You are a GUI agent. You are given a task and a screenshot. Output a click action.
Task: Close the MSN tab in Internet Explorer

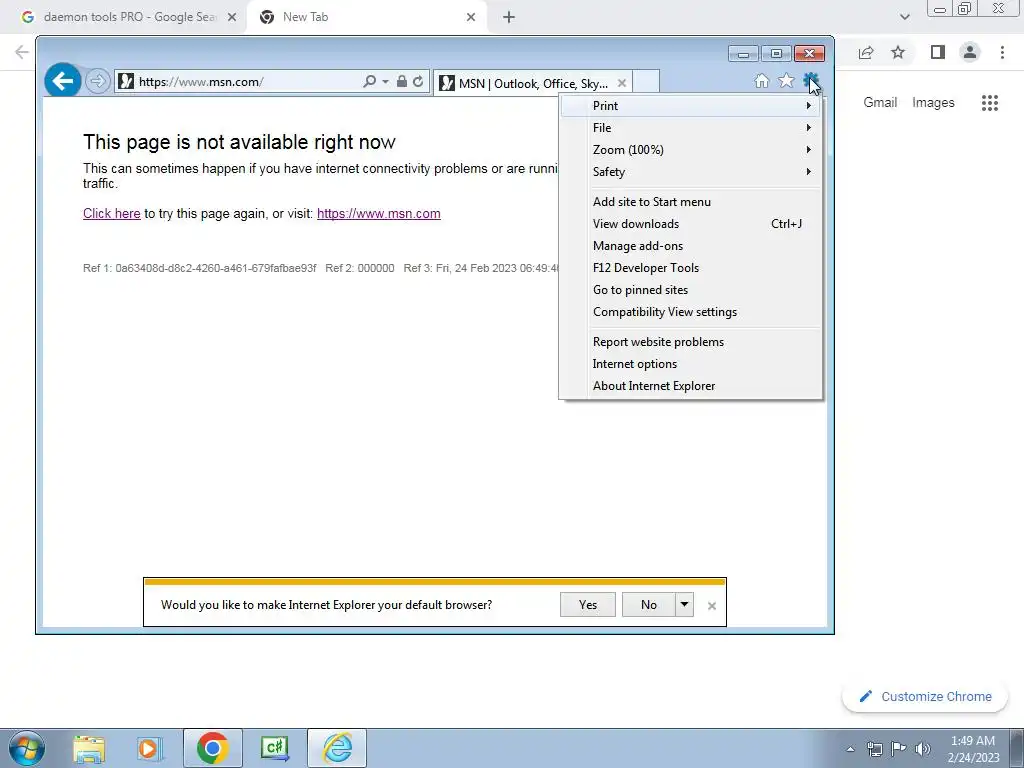(622, 83)
